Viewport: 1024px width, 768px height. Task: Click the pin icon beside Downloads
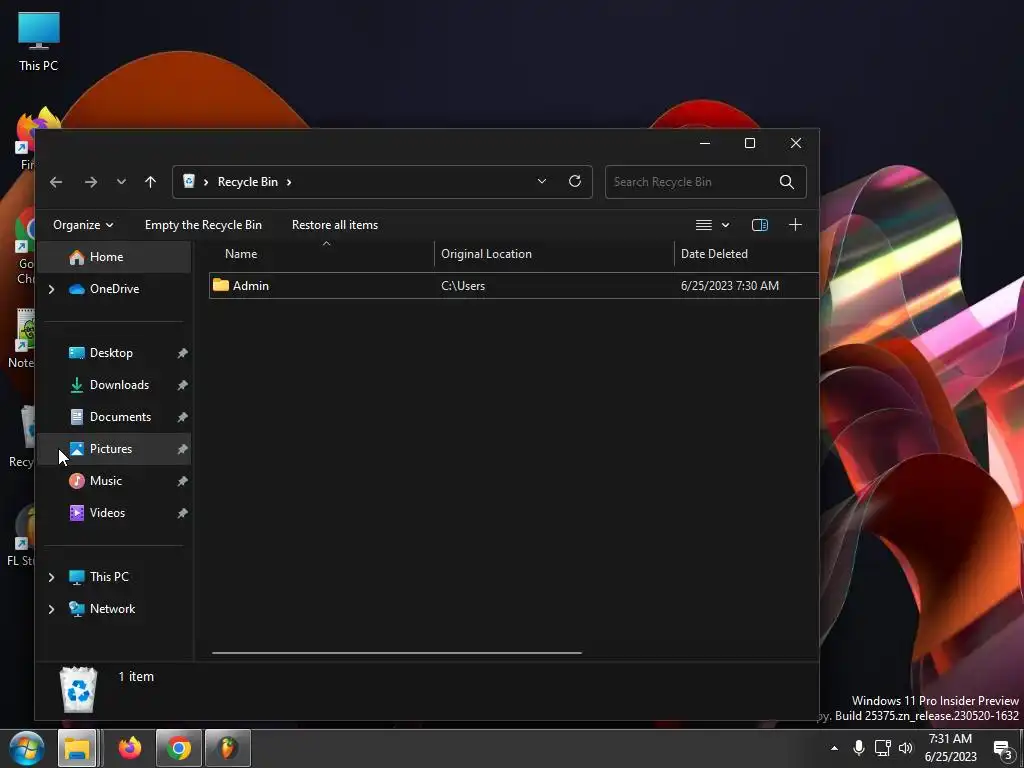tap(182, 385)
